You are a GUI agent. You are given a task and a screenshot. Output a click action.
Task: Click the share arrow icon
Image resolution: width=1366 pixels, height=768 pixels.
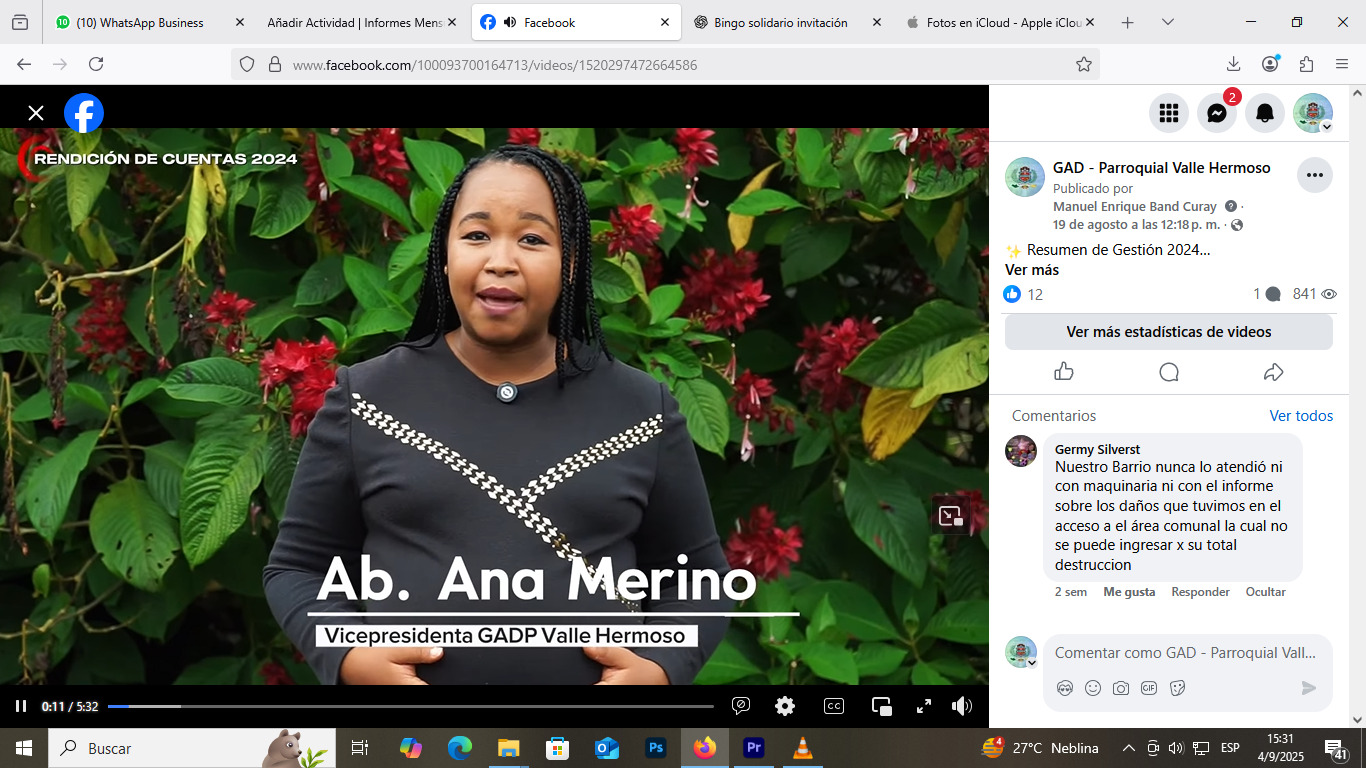coord(1273,372)
